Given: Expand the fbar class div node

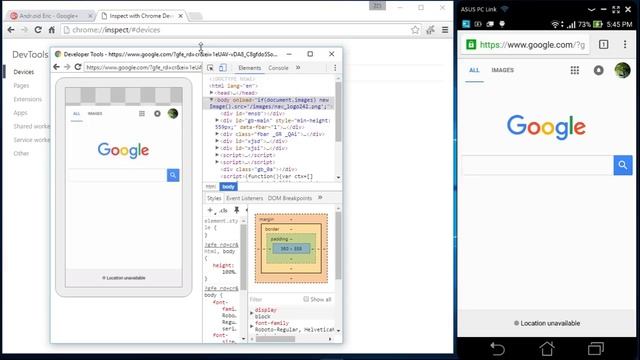Looking at the screenshot, I should [x=217, y=134].
